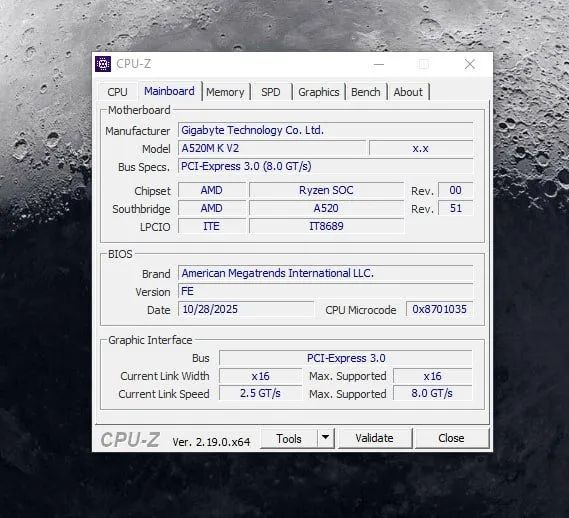Screen dimensions: 569x518
Task: Click the Tools button
Action: [289, 439]
